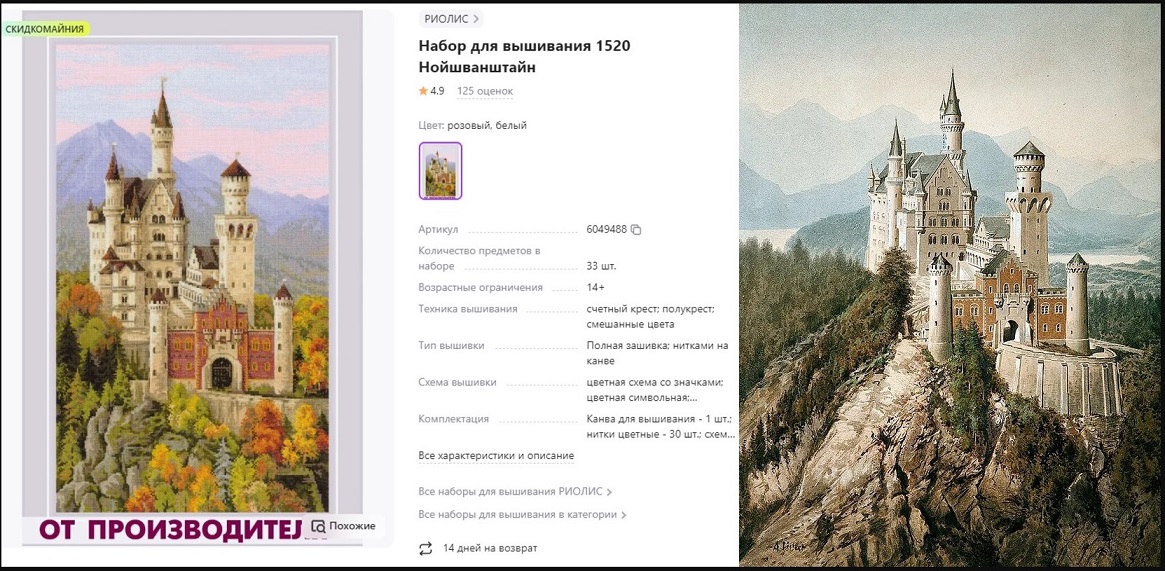Open Все характеристики и описание
This screenshot has width=1165, height=571.
point(496,455)
